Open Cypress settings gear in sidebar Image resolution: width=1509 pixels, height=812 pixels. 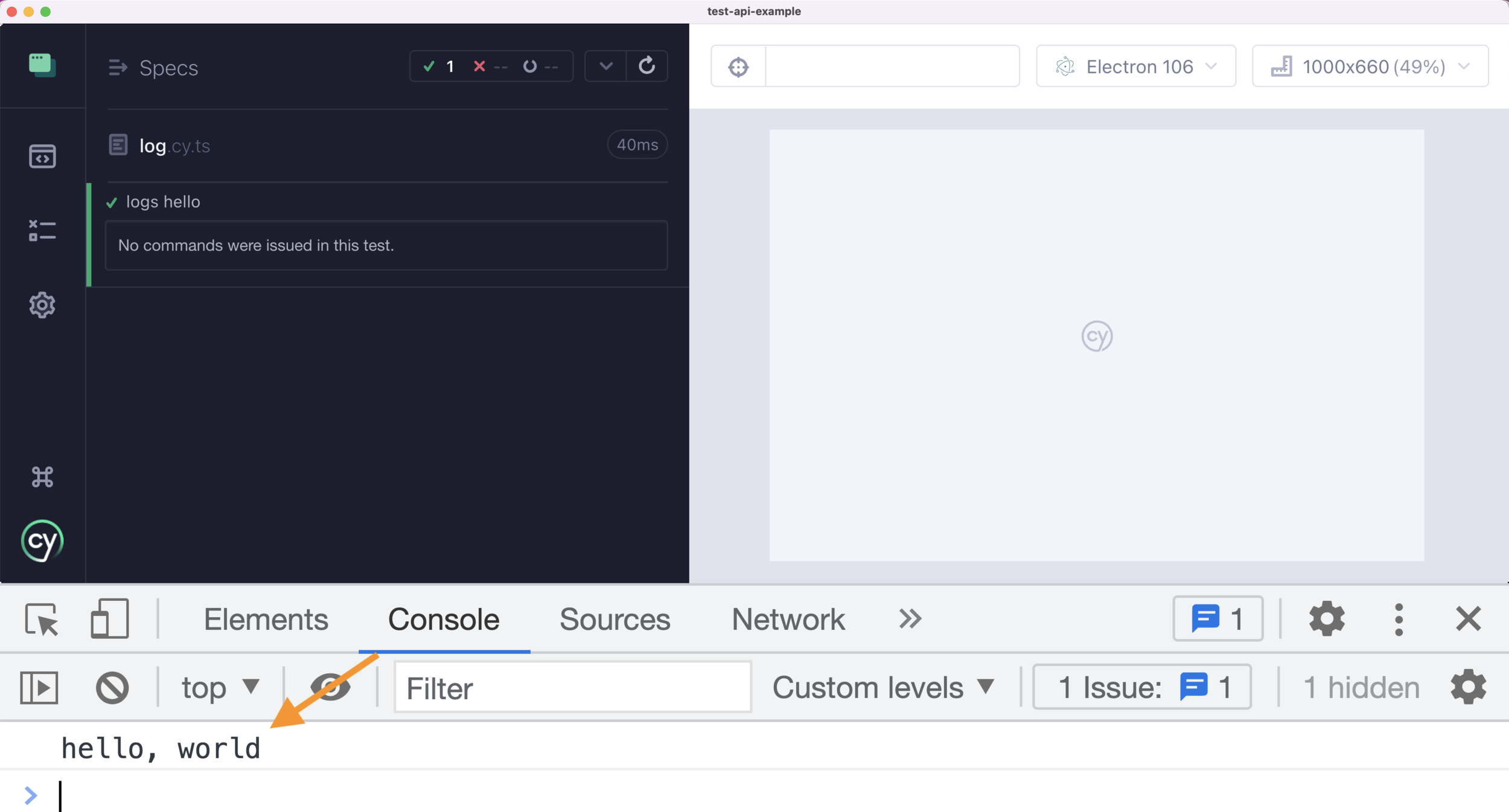point(42,305)
